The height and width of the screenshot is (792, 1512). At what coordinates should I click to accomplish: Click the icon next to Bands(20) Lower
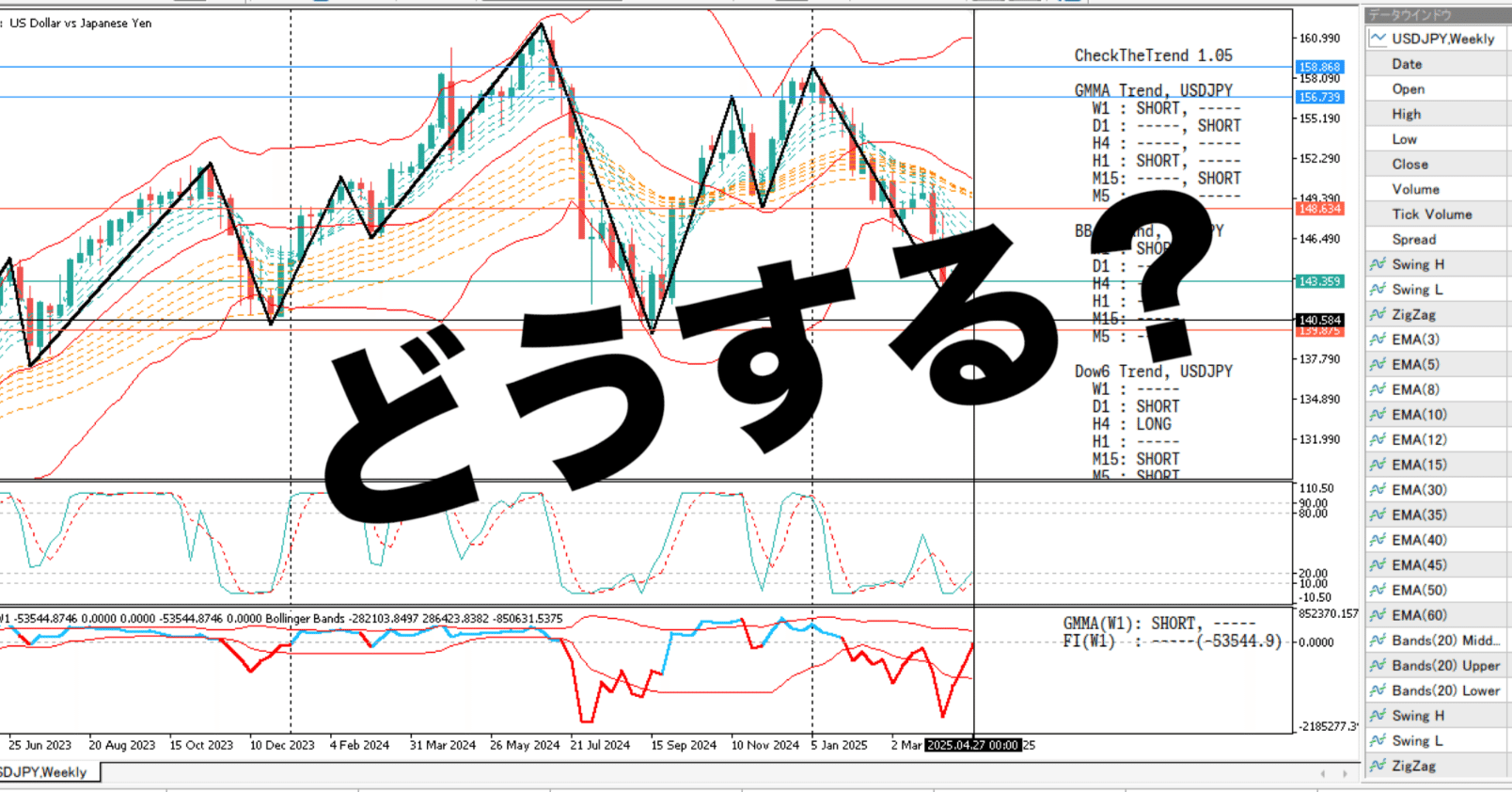[x=1378, y=690]
